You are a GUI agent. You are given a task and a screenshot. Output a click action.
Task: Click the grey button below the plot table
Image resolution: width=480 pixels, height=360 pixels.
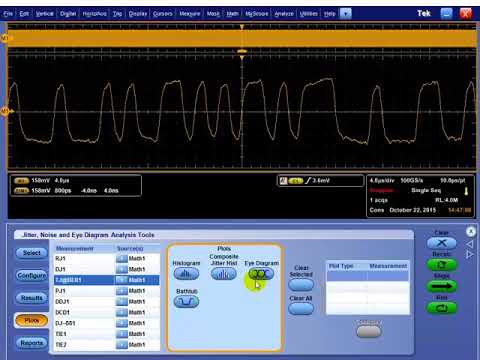(x=369, y=331)
